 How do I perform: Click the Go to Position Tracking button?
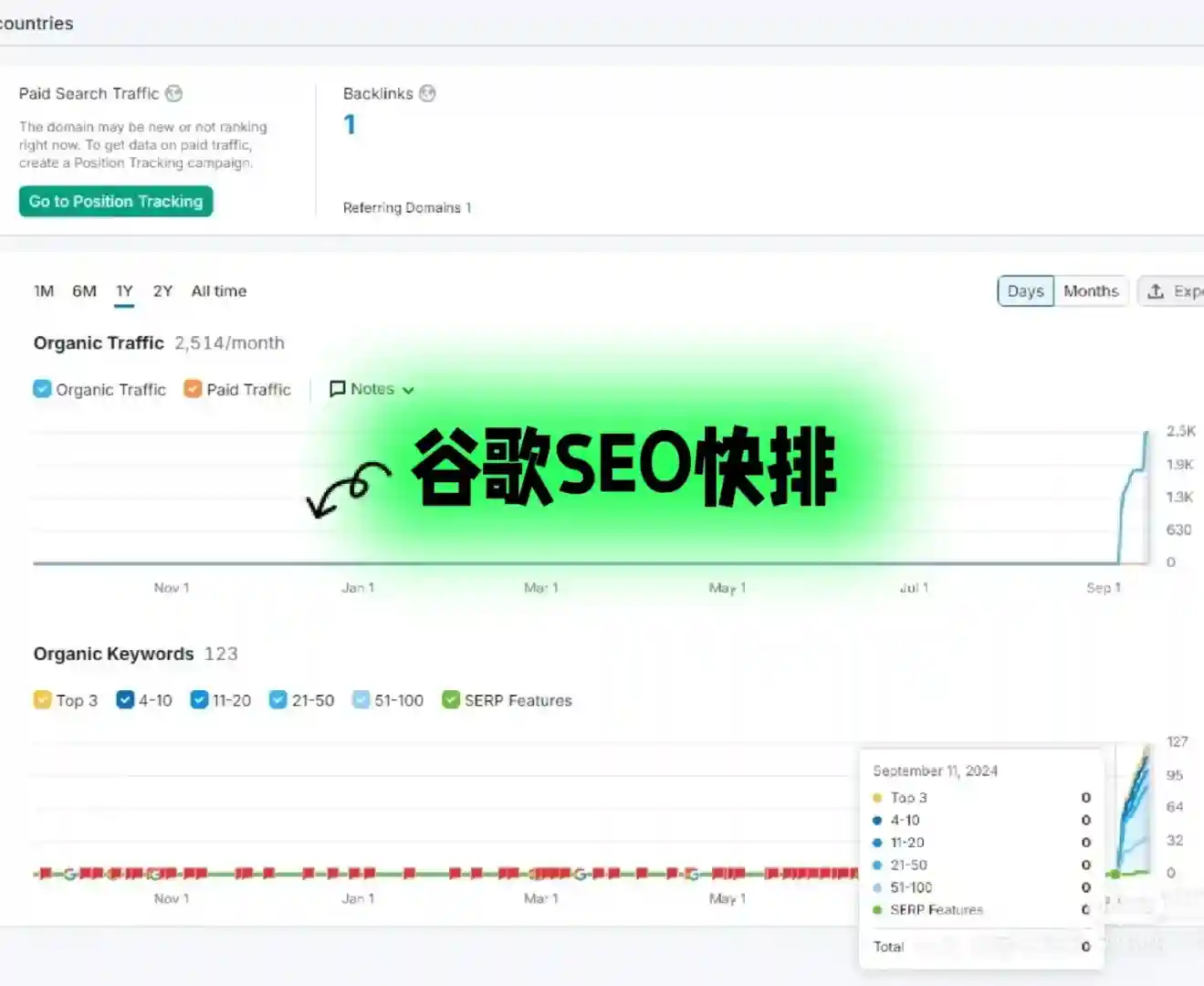(115, 201)
